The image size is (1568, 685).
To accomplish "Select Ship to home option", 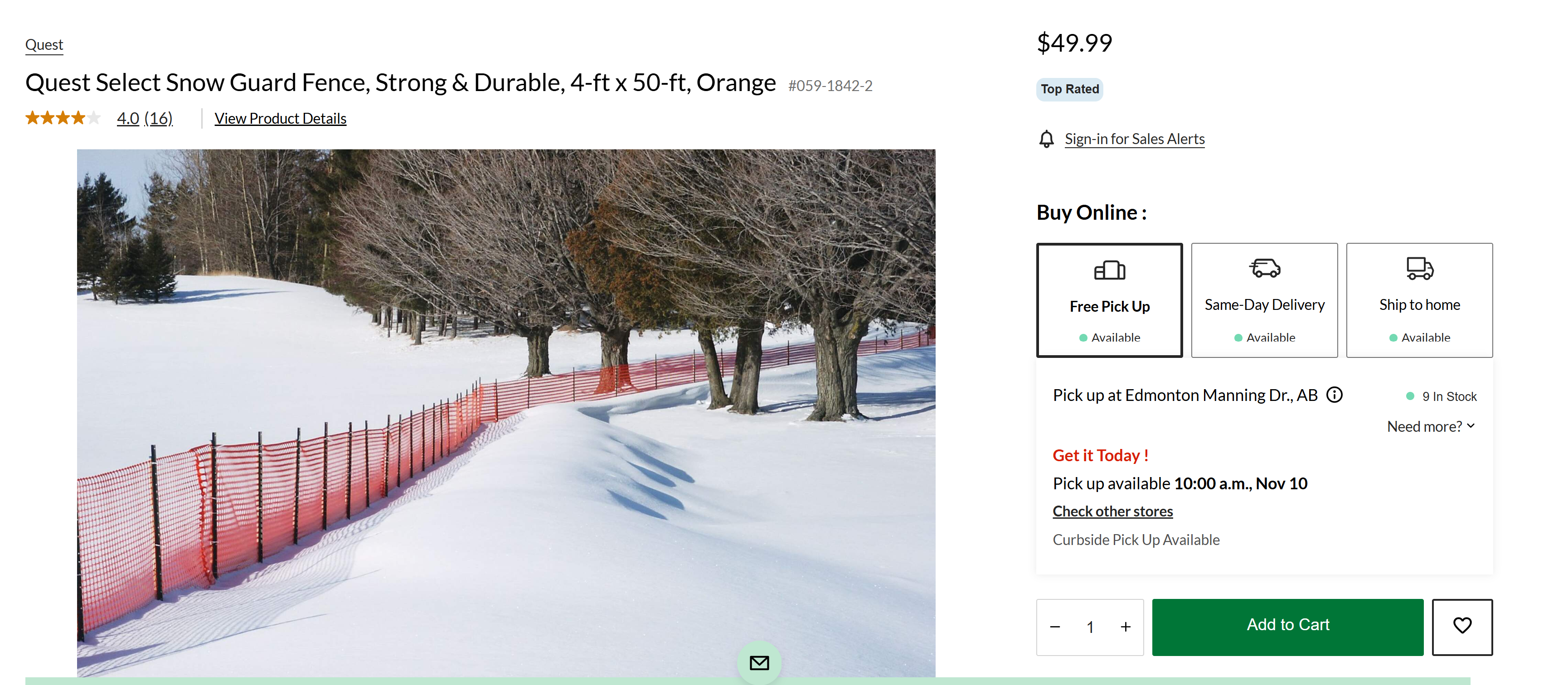I will pos(1419,300).
